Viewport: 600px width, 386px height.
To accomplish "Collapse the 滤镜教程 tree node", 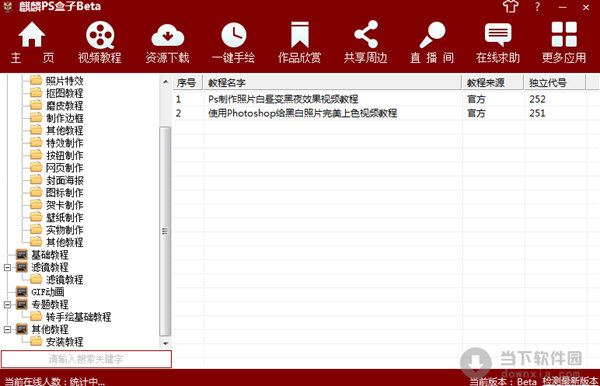I will [7, 267].
